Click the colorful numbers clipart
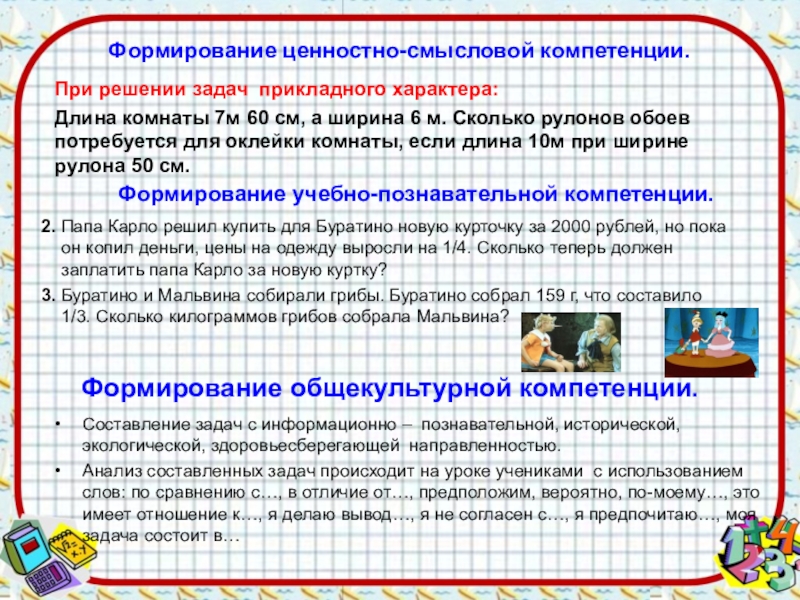 click(x=758, y=554)
